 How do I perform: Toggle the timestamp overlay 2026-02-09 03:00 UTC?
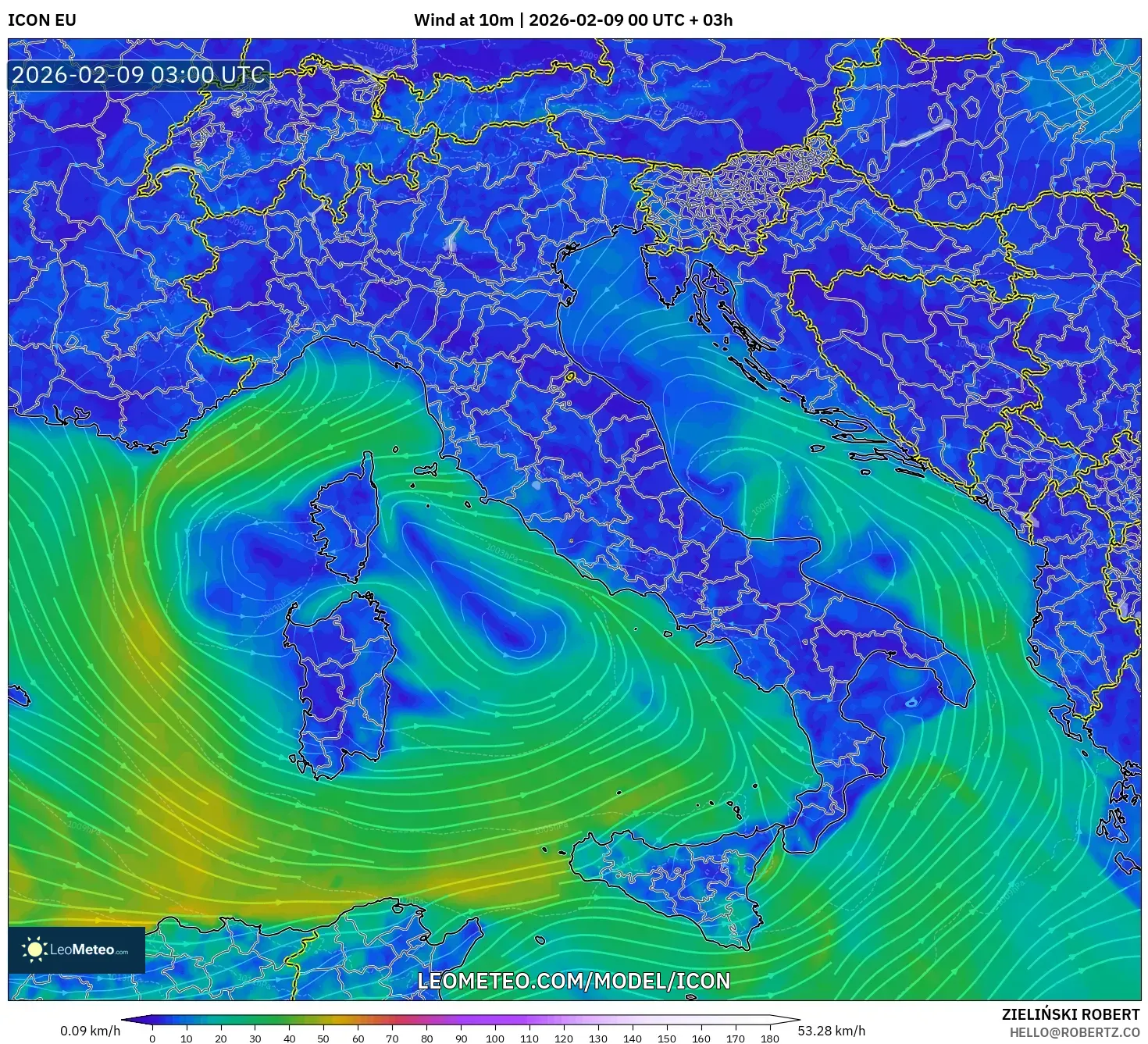tap(137, 76)
